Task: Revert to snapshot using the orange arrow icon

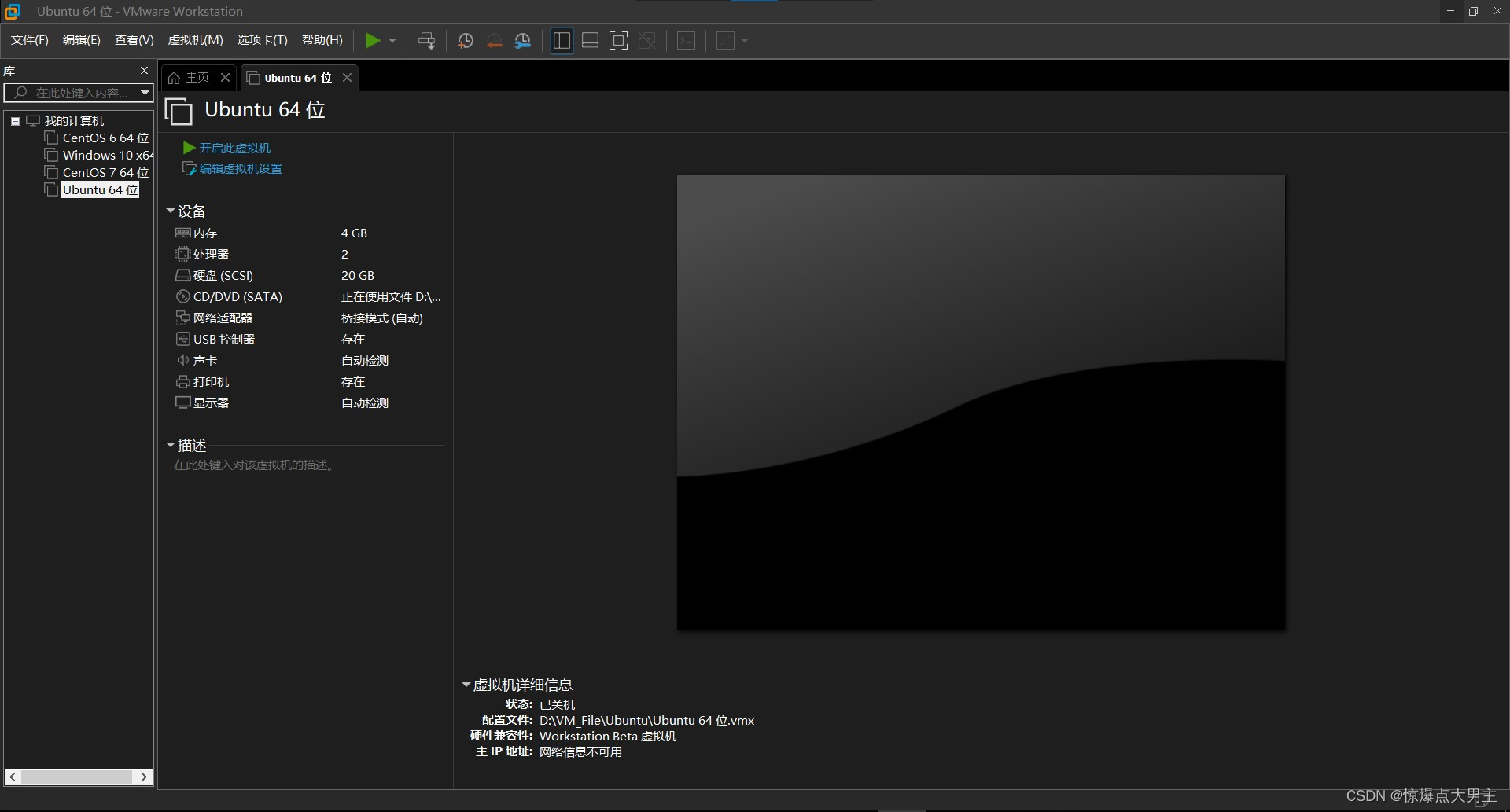Action: (494, 41)
